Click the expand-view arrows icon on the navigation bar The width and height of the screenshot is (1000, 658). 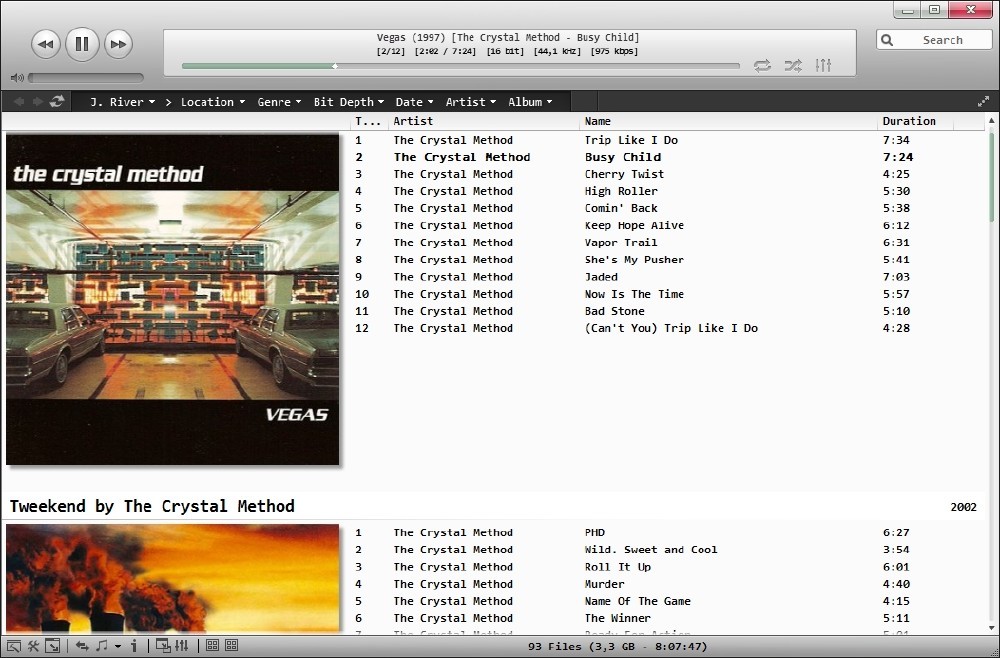(983, 101)
